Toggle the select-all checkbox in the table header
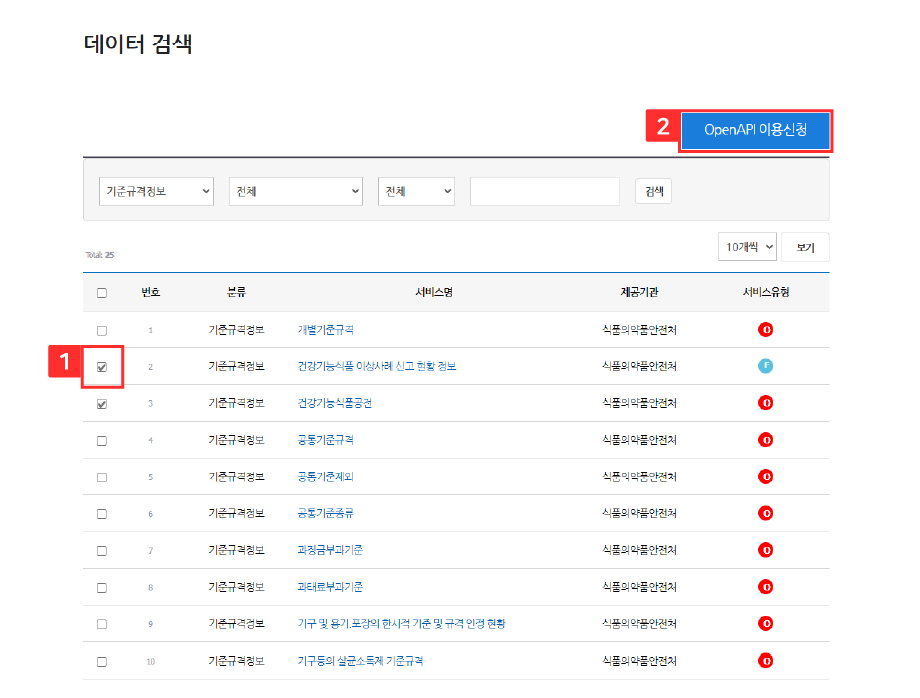Image resolution: width=920 pixels, height=698 pixels. pyautogui.click(x=102, y=293)
